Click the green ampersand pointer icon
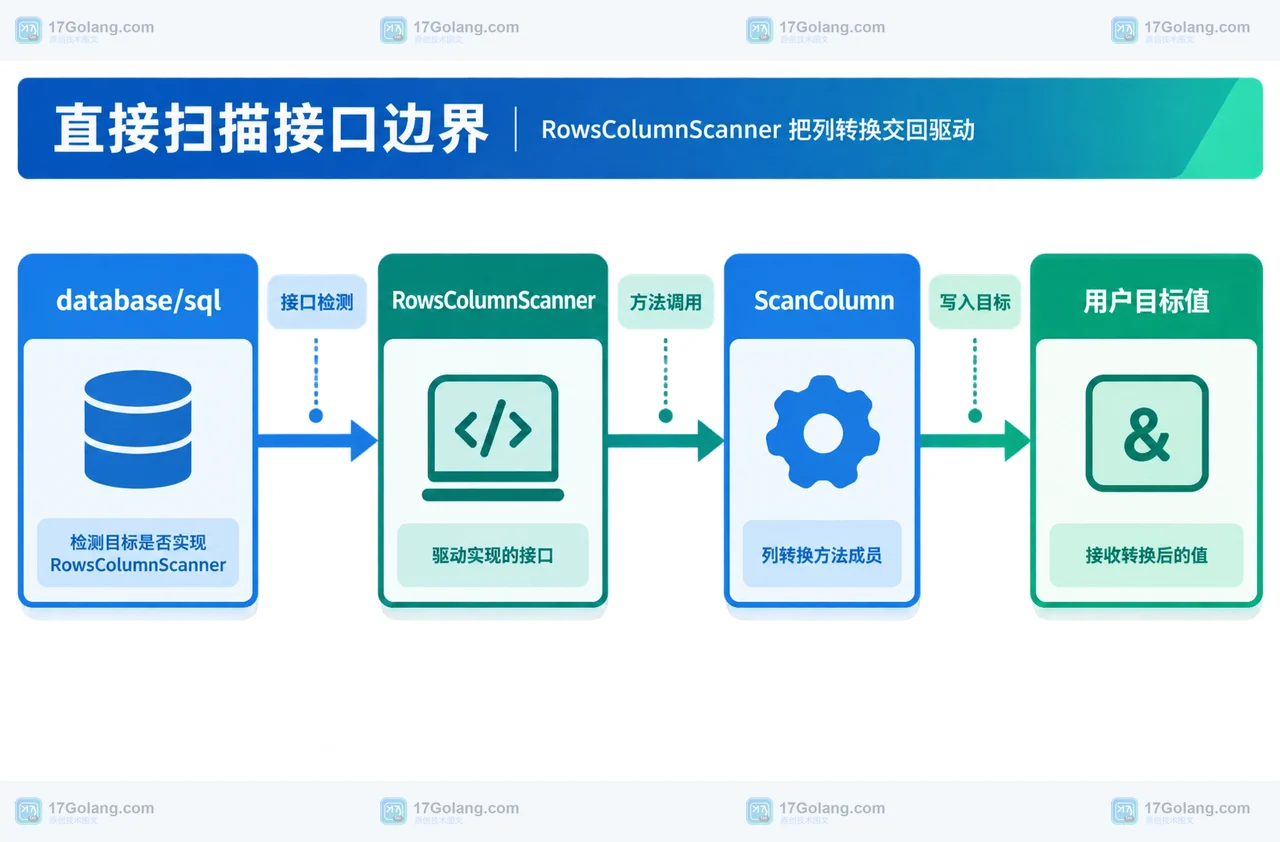This screenshot has height=842, width=1280. (1147, 433)
